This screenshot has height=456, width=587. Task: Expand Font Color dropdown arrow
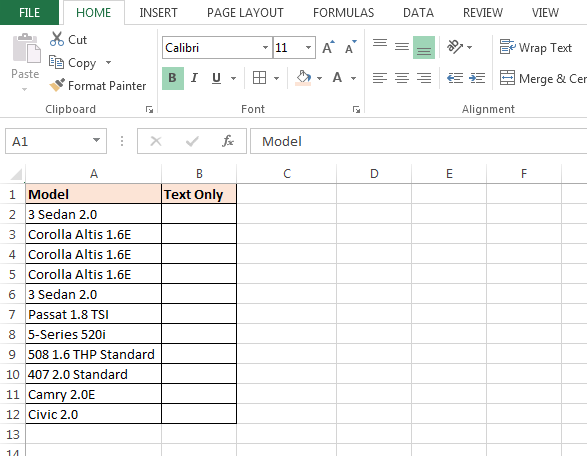(x=353, y=78)
